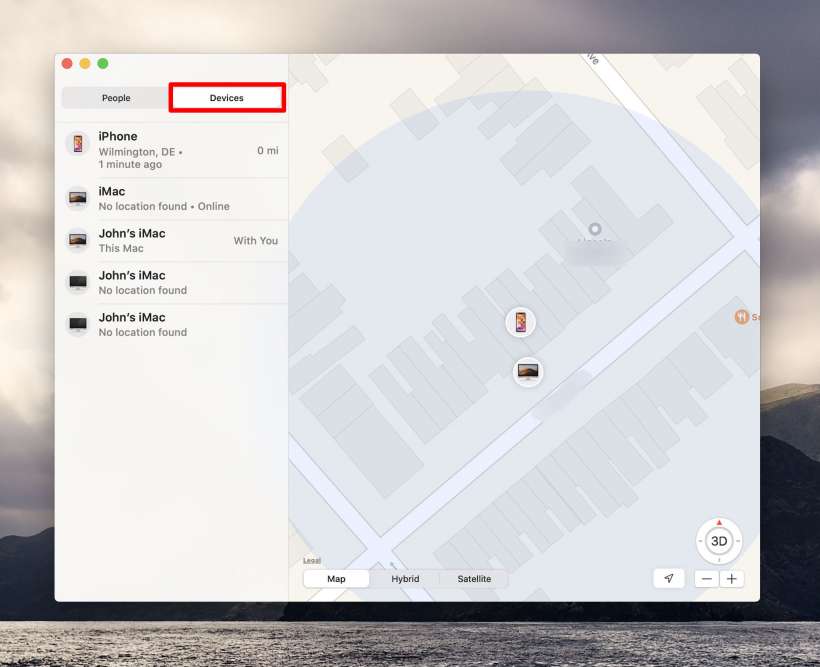Click the gray location marker on map
Image resolution: width=820 pixels, height=667 pixels.
click(595, 229)
